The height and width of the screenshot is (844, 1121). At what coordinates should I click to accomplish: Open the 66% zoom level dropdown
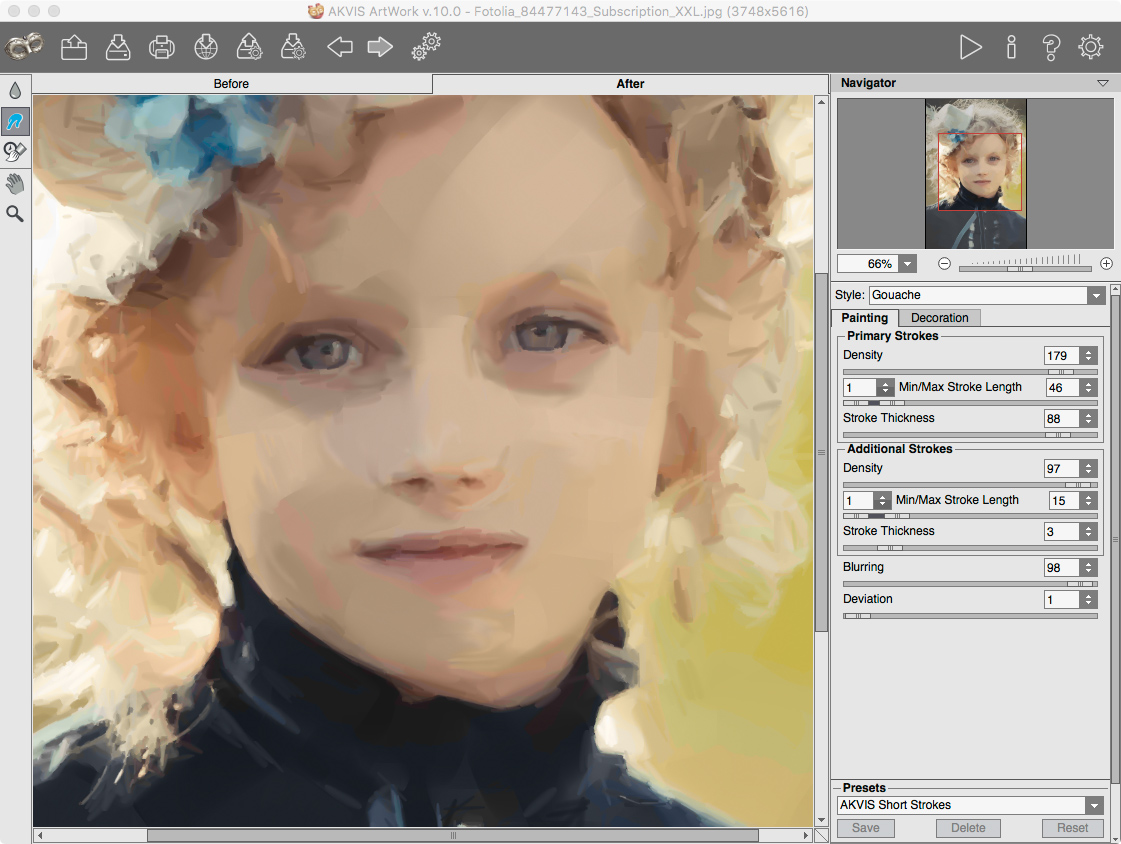click(907, 264)
